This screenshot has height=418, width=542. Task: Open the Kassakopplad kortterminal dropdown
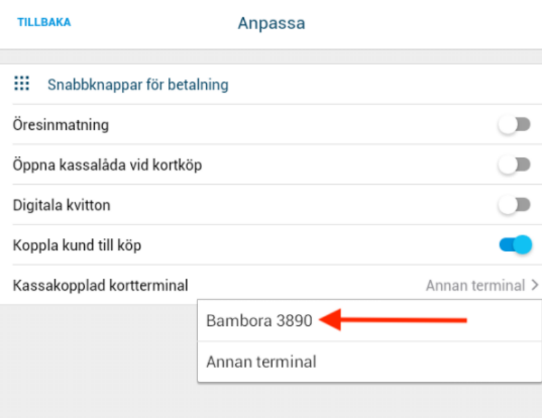[271, 285]
